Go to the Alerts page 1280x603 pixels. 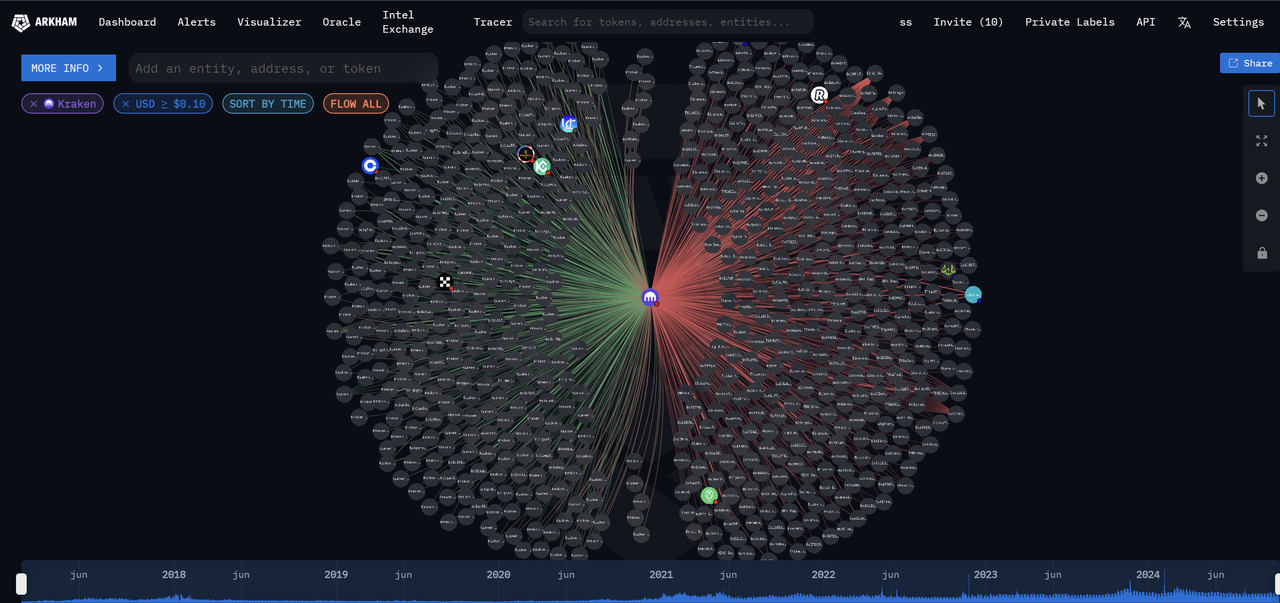click(x=196, y=22)
